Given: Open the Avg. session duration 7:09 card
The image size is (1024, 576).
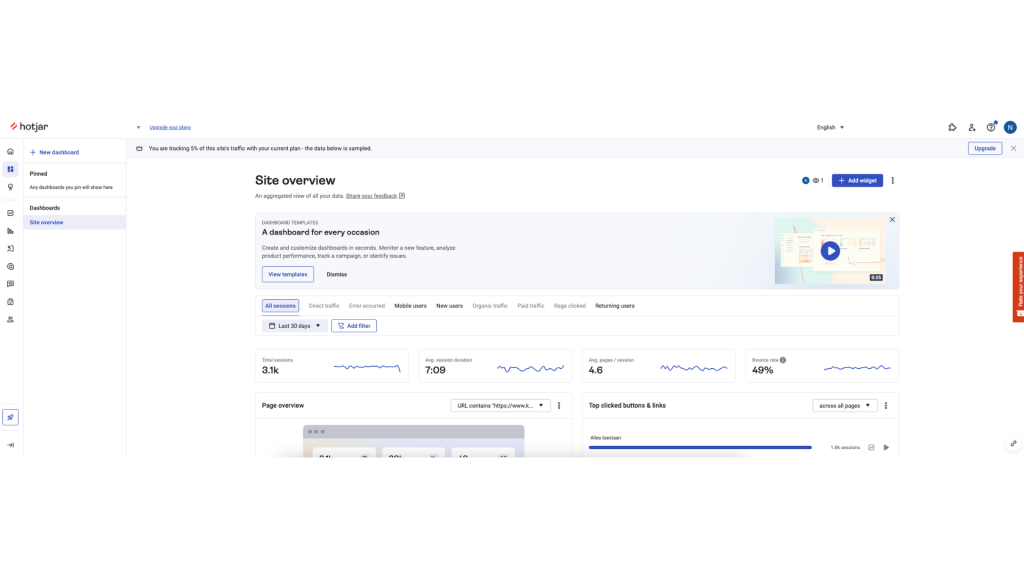Looking at the screenshot, I should pos(495,366).
